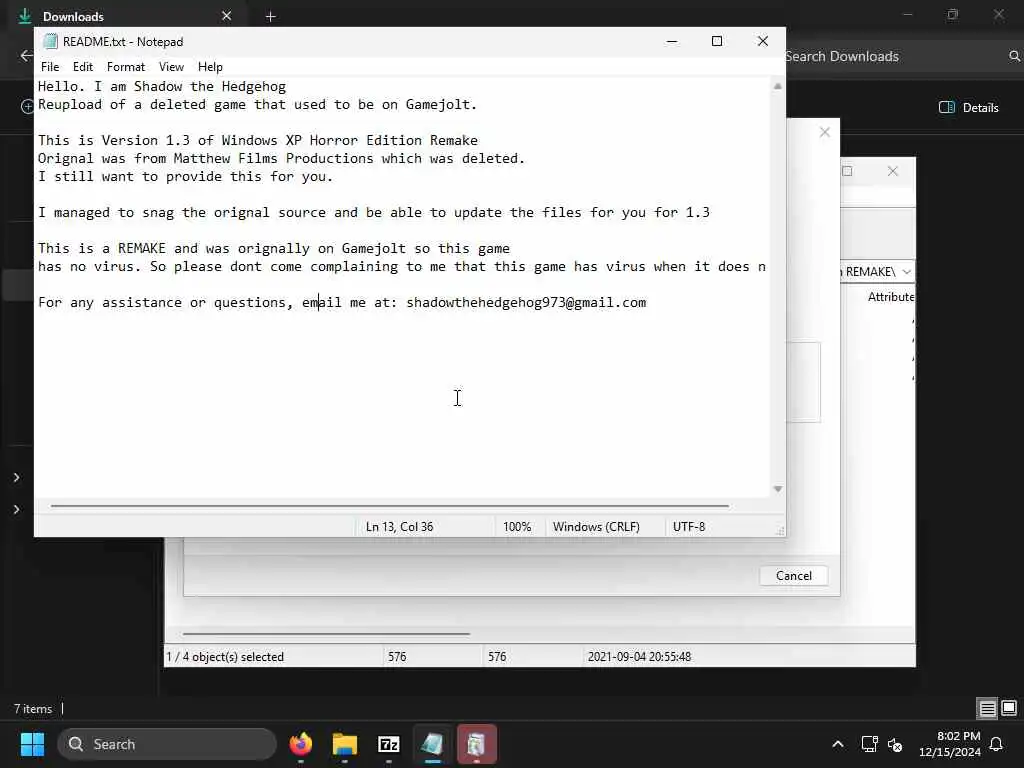The width and height of the screenshot is (1024, 768).
Task: Expand the lower chevron in the navigation pane
Action: (16, 509)
